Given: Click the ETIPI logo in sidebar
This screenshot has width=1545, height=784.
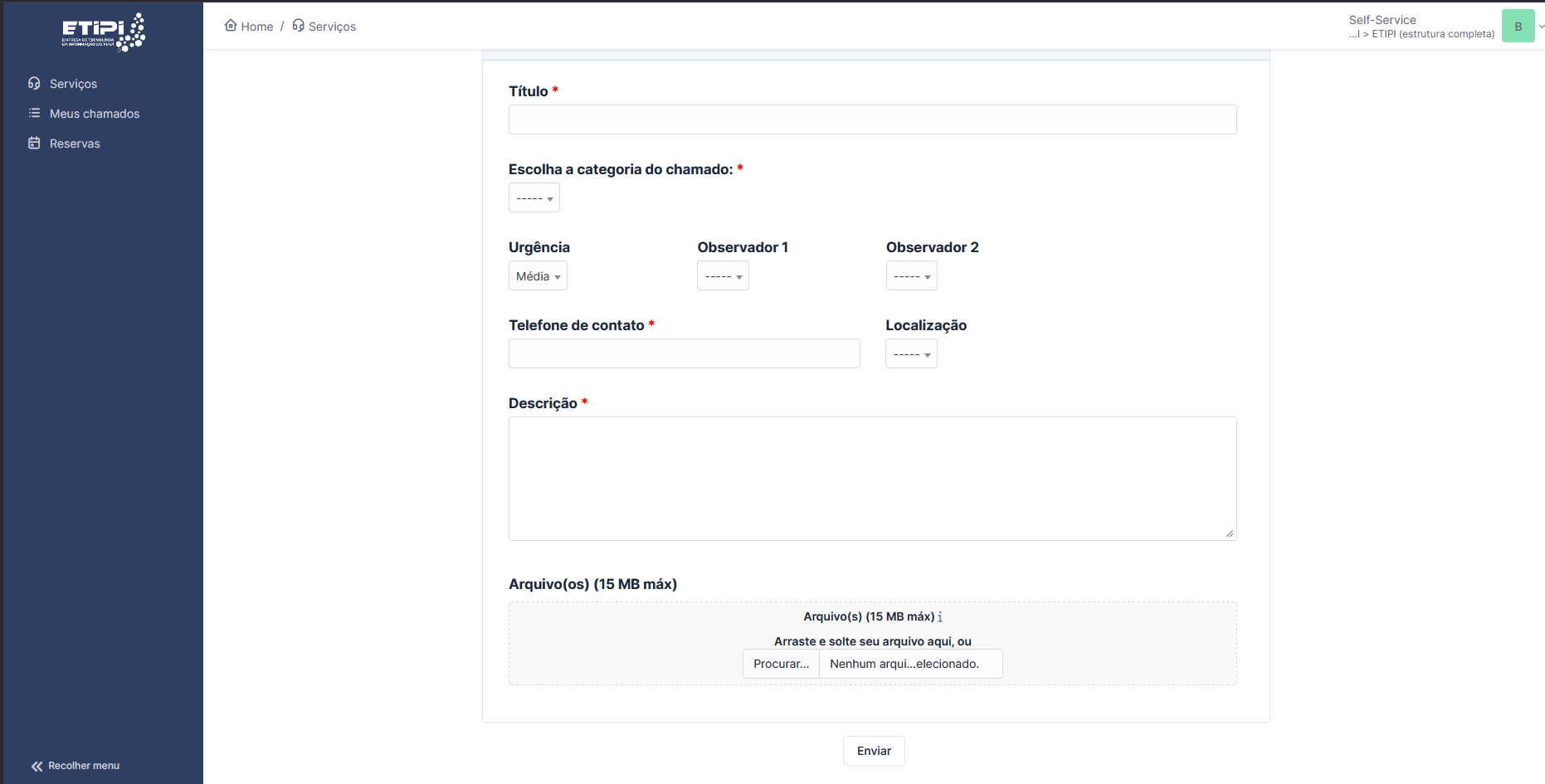Looking at the screenshot, I should pos(104,32).
